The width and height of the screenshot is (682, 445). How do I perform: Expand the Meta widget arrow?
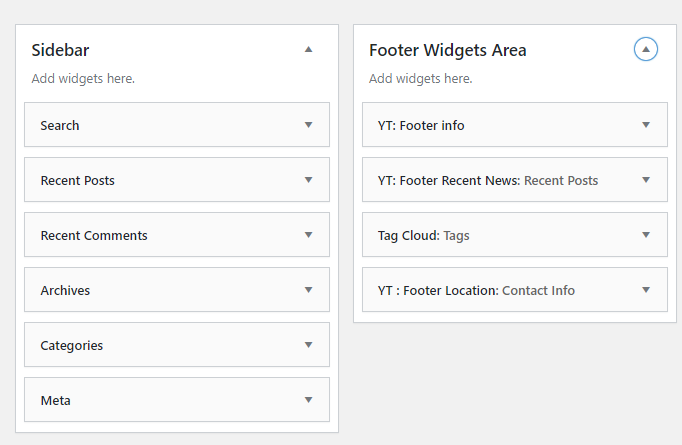tap(308, 400)
